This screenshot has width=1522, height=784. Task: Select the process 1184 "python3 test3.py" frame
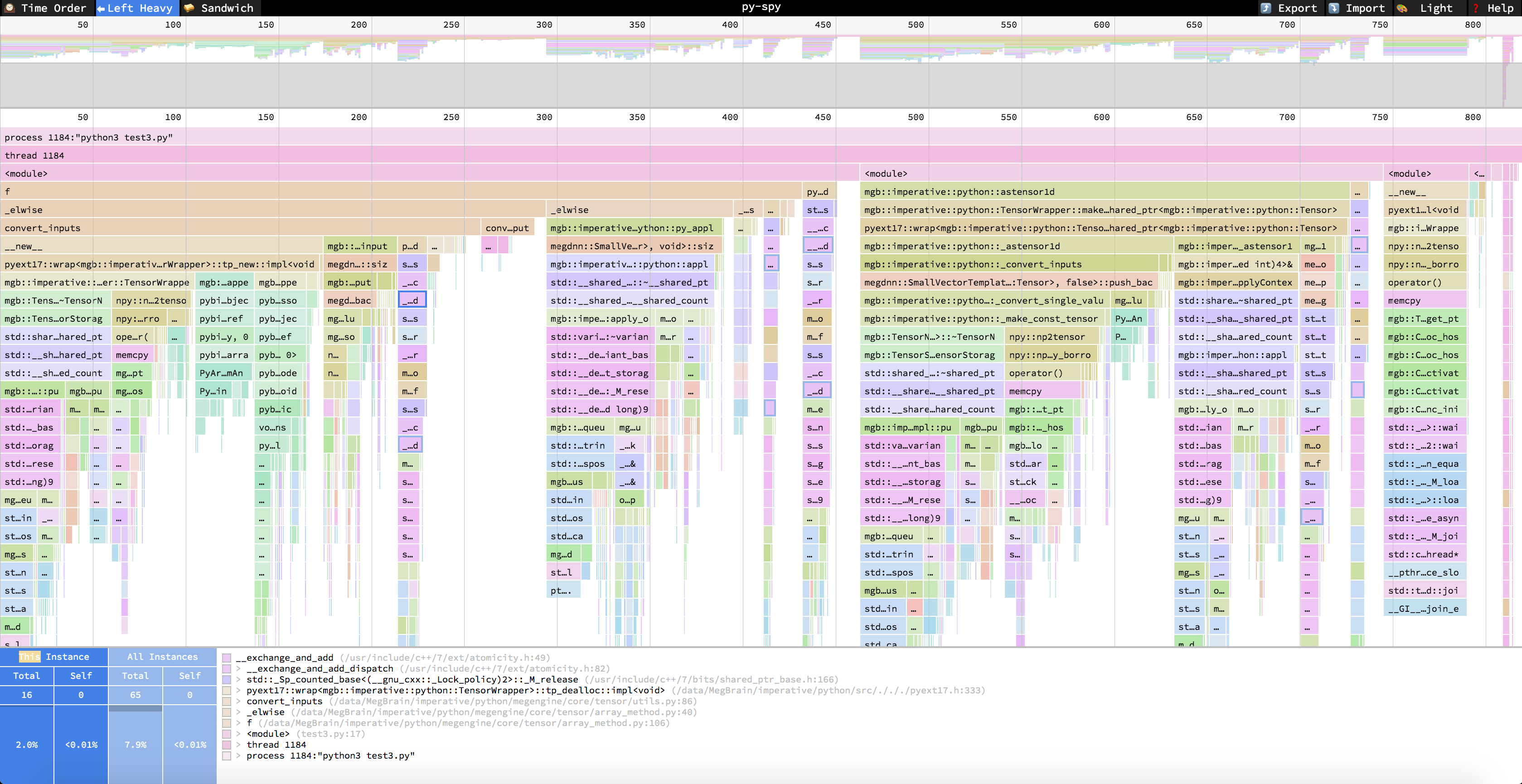(x=761, y=137)
